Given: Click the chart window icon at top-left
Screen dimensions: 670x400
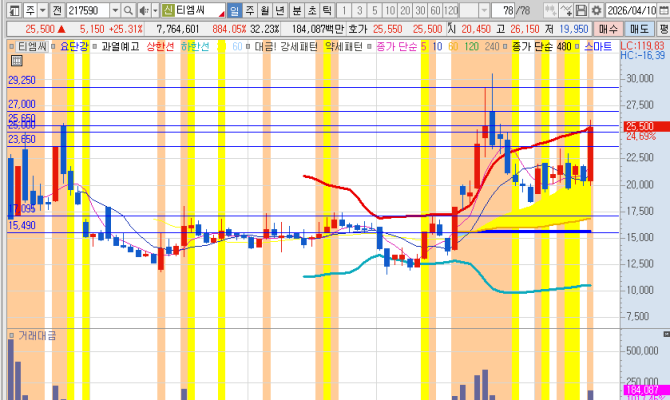Looking at the screenshot, I should click(x=9, y=9).
